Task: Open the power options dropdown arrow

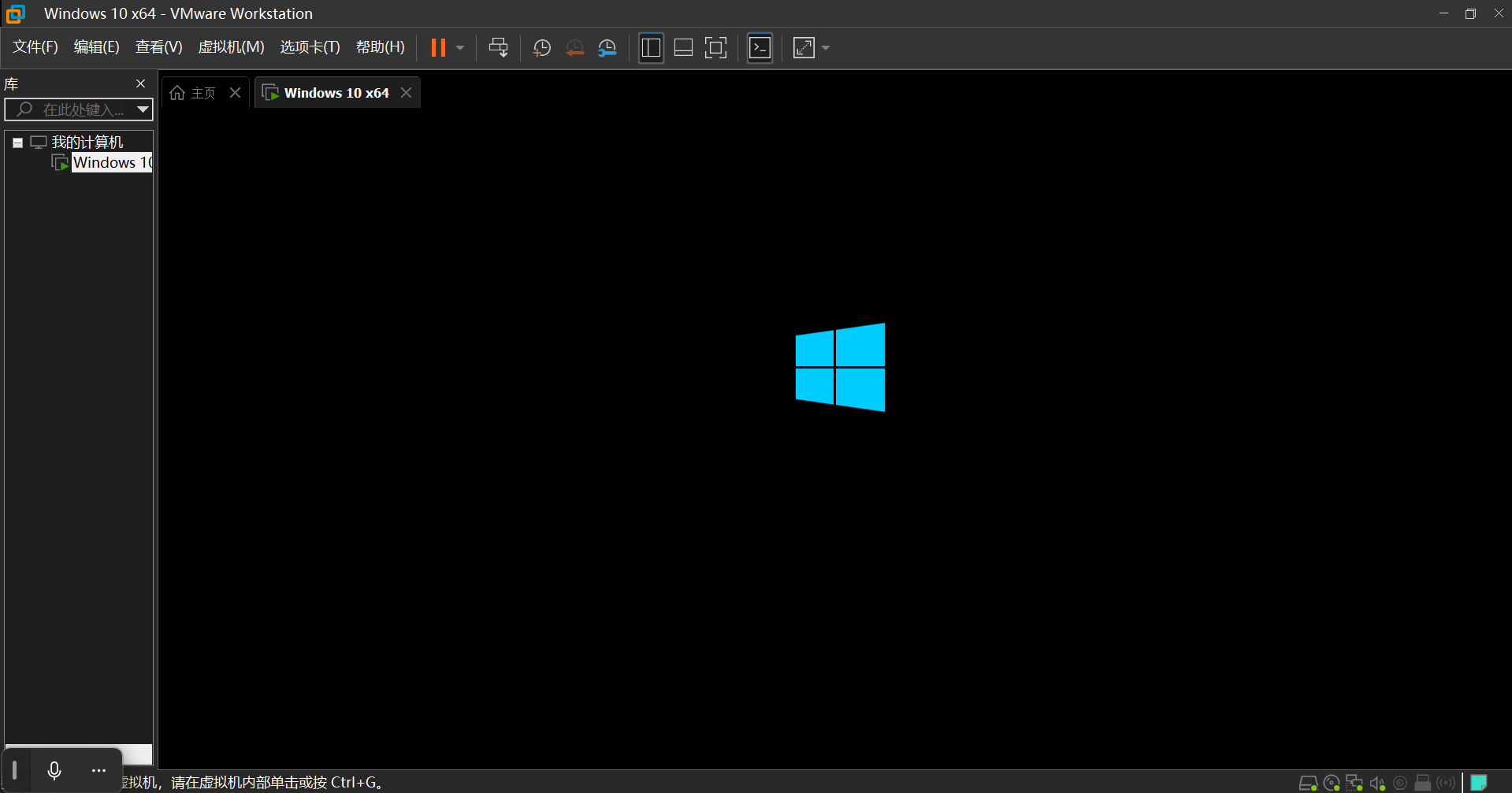Action: 460,48
